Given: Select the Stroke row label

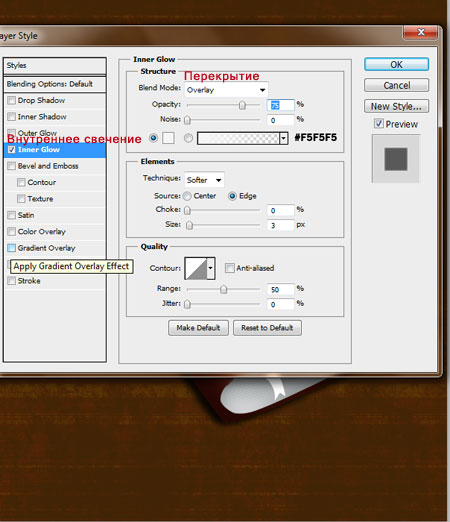Looking at the screenshot, I should [29, 281].
